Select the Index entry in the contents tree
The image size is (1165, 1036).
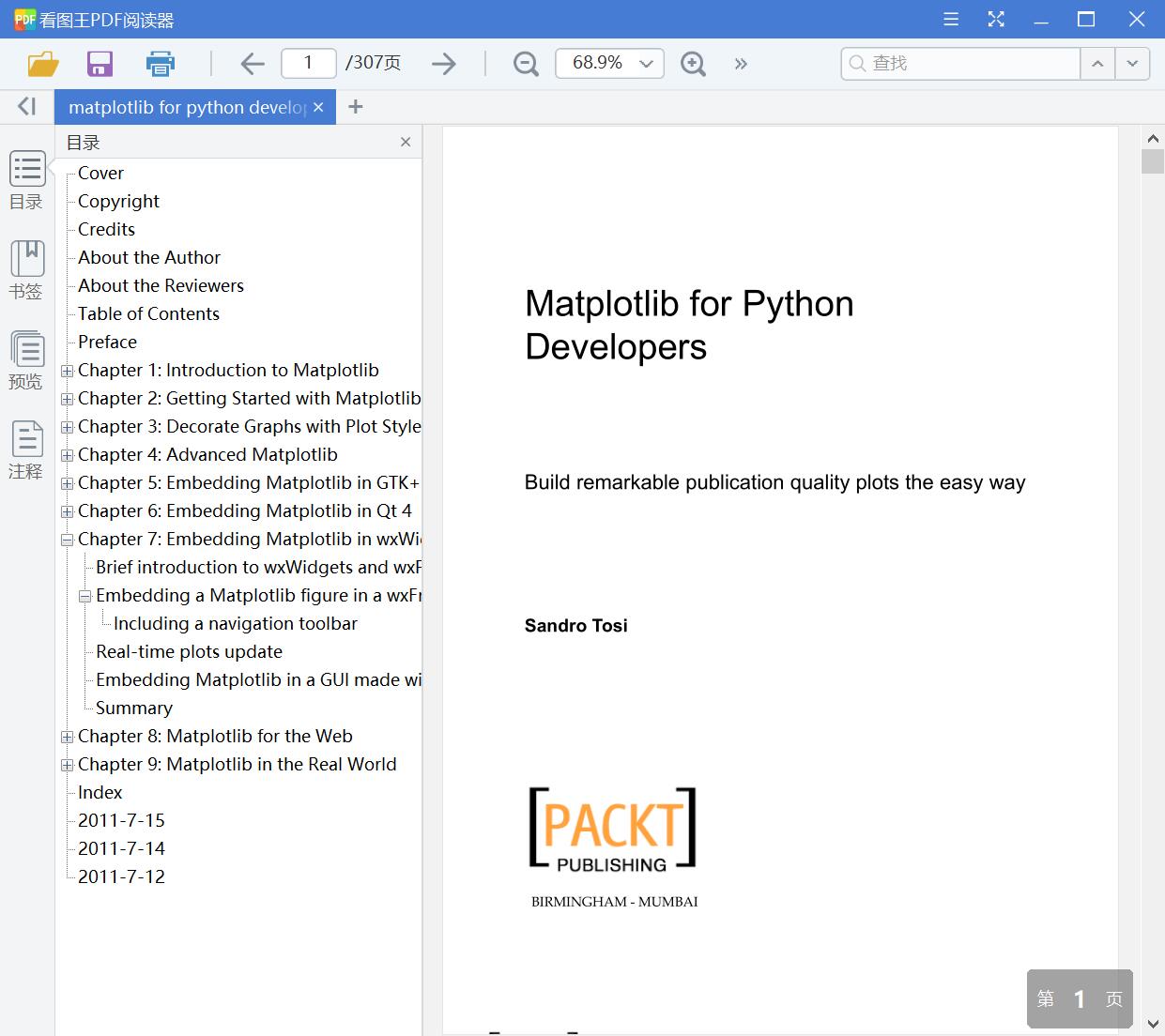pyautogui.click(x=100, y=792)
